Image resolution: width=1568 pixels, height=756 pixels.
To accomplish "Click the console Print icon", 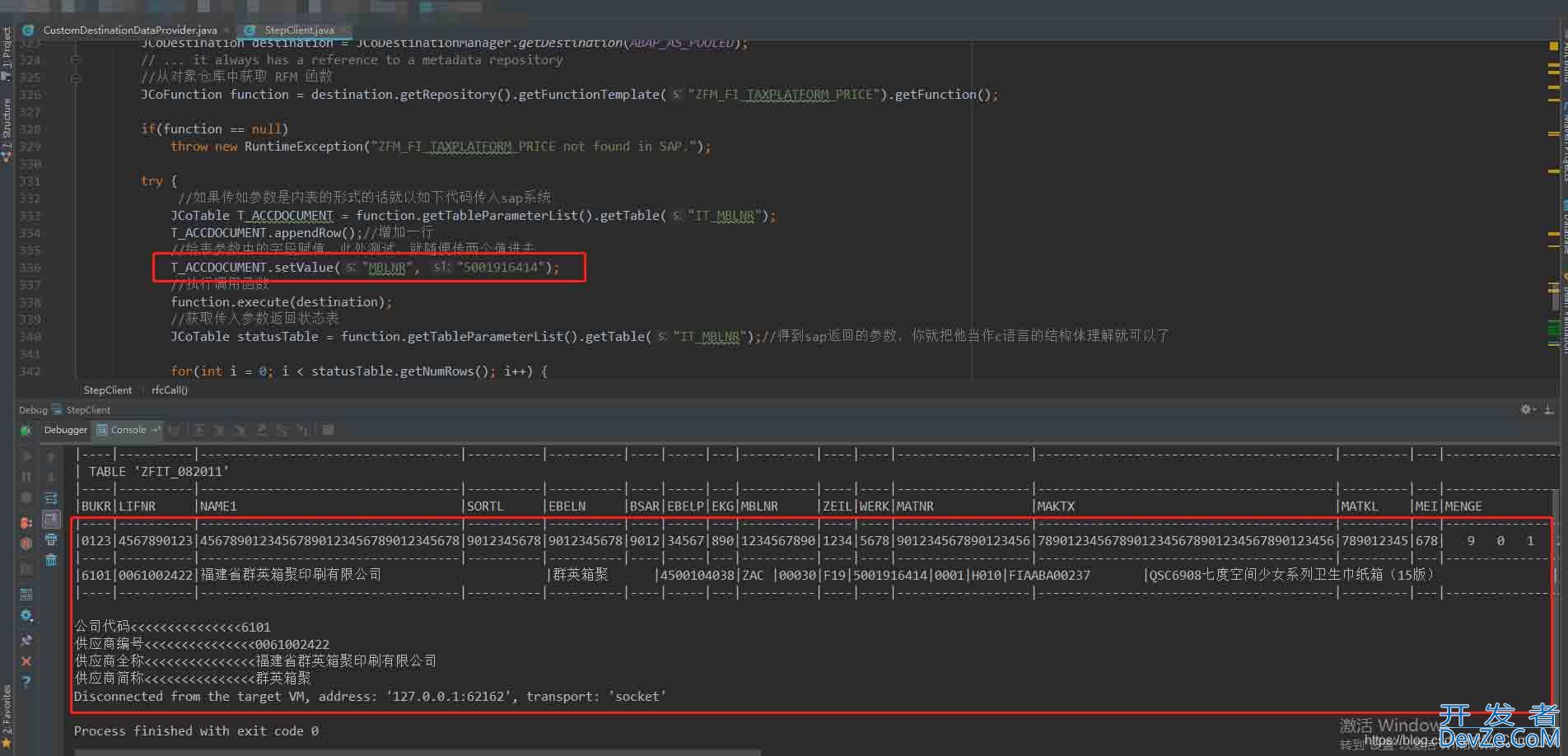I will pos(51,539).
